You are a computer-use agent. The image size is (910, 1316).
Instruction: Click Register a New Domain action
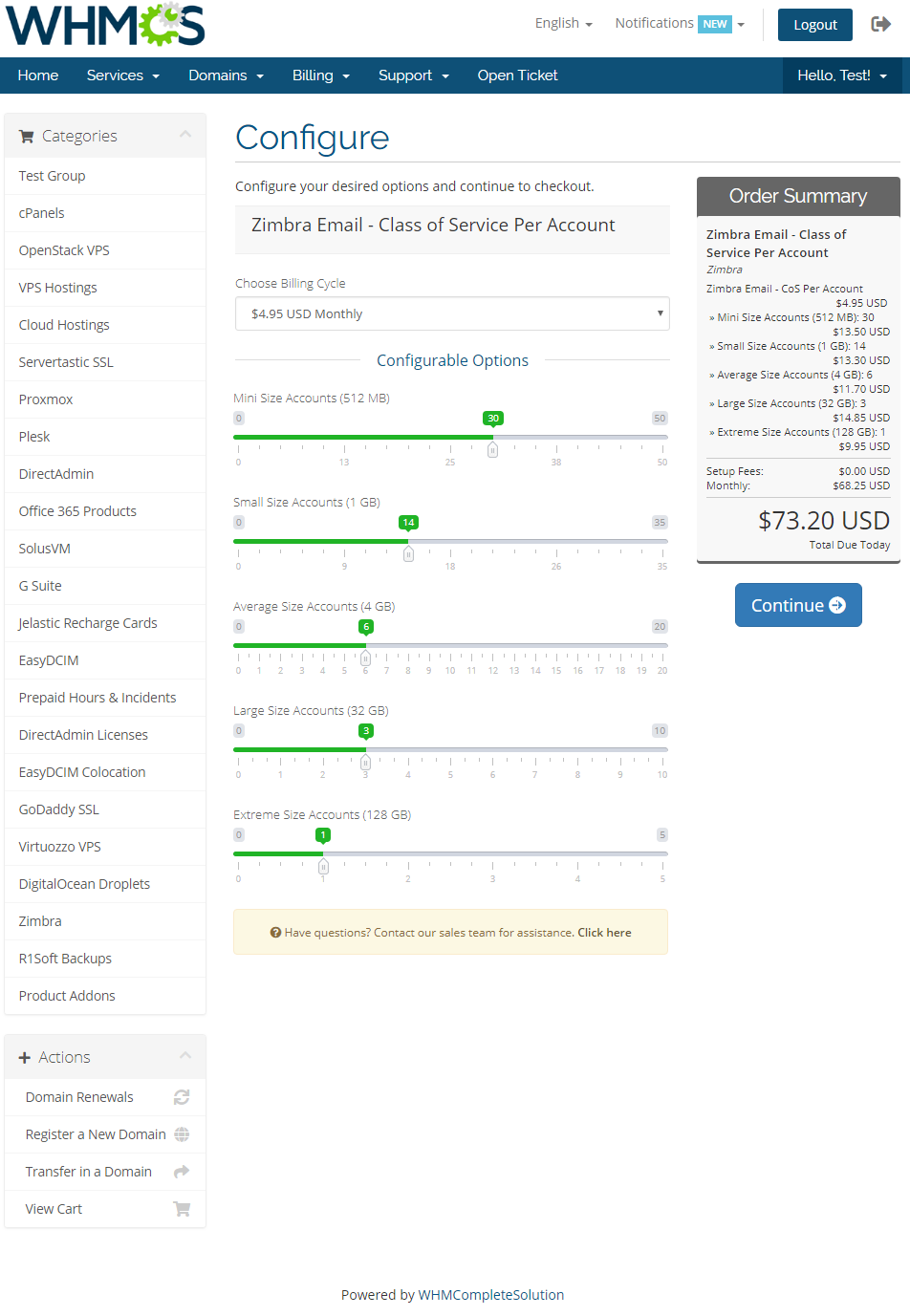click(x=105, y=1134)
